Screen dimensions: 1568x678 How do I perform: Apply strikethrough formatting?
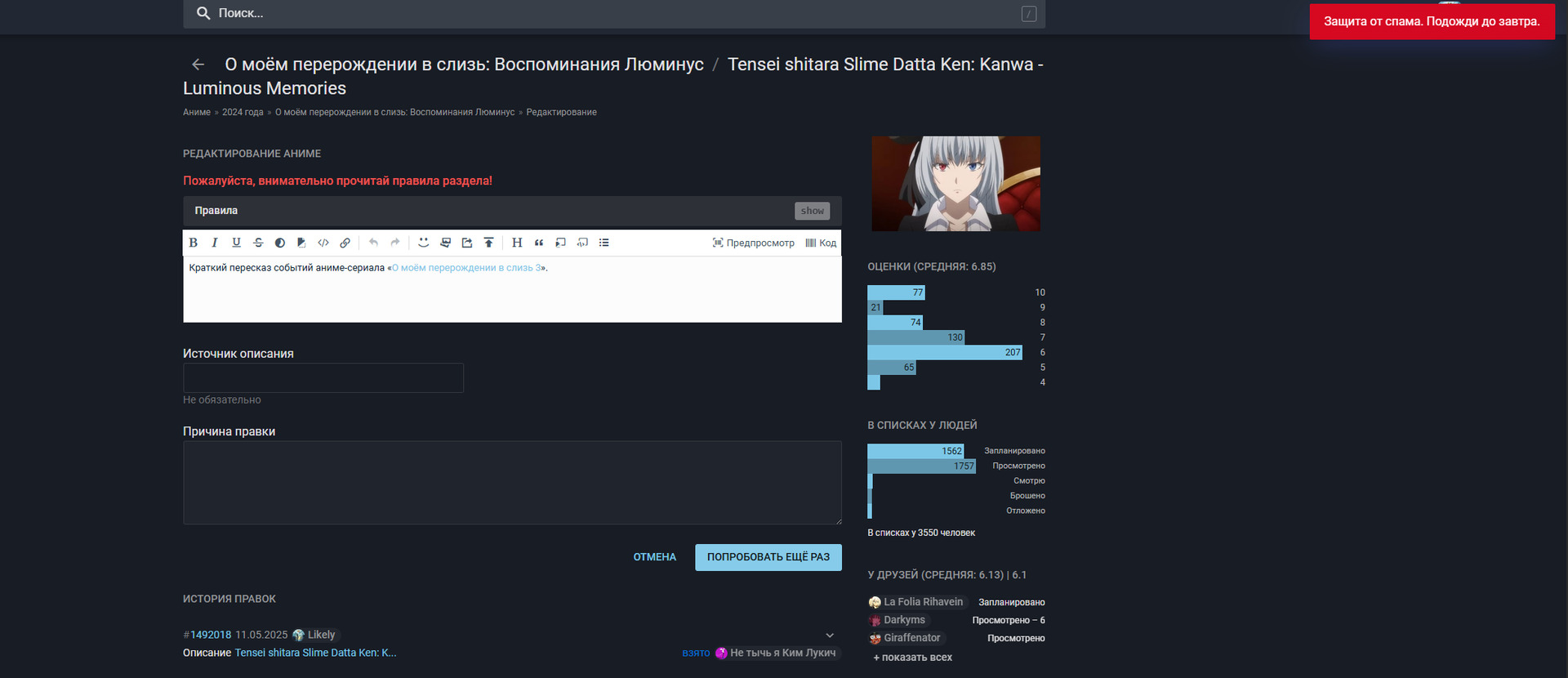pos(258,243)
